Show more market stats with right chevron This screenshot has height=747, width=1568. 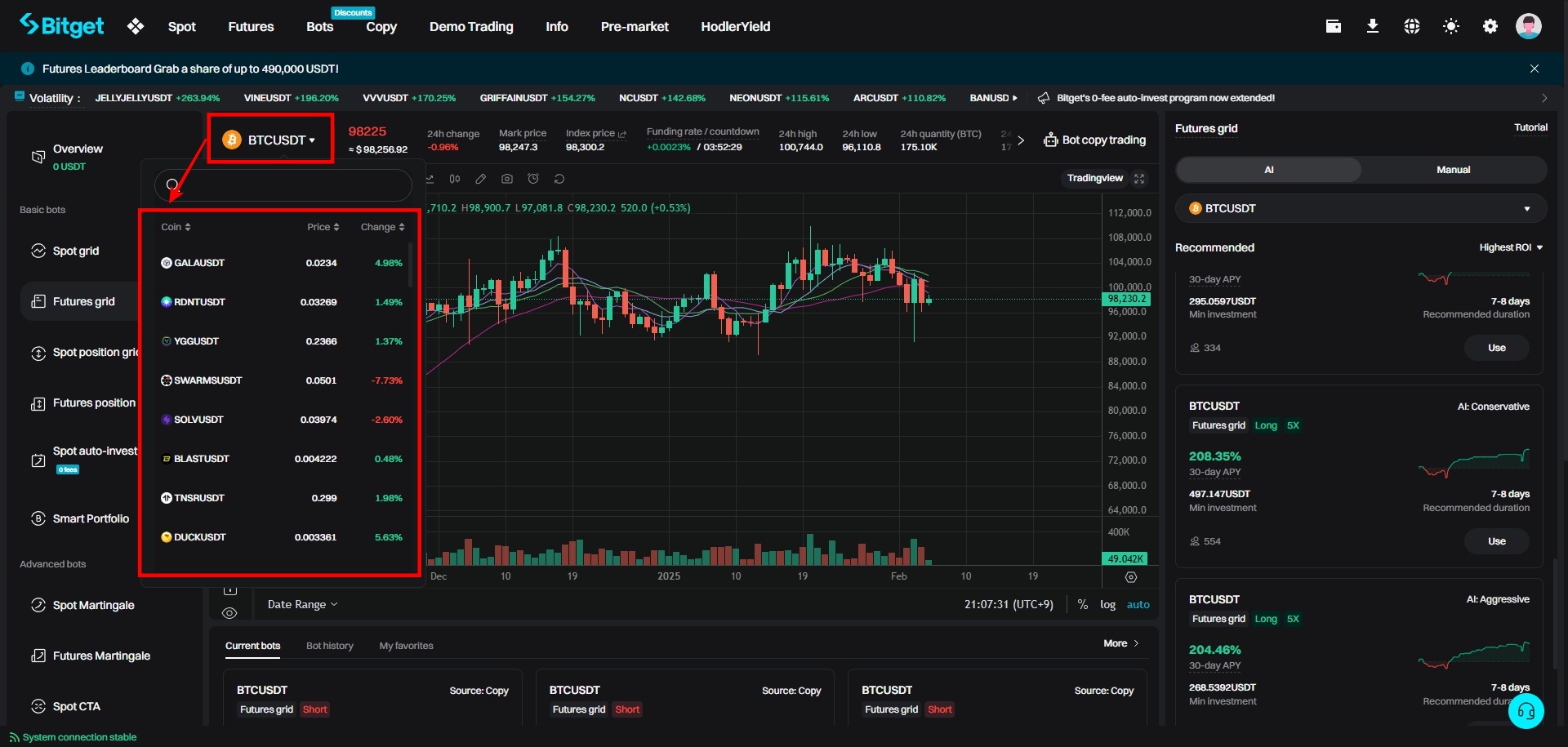[1021, 140]
